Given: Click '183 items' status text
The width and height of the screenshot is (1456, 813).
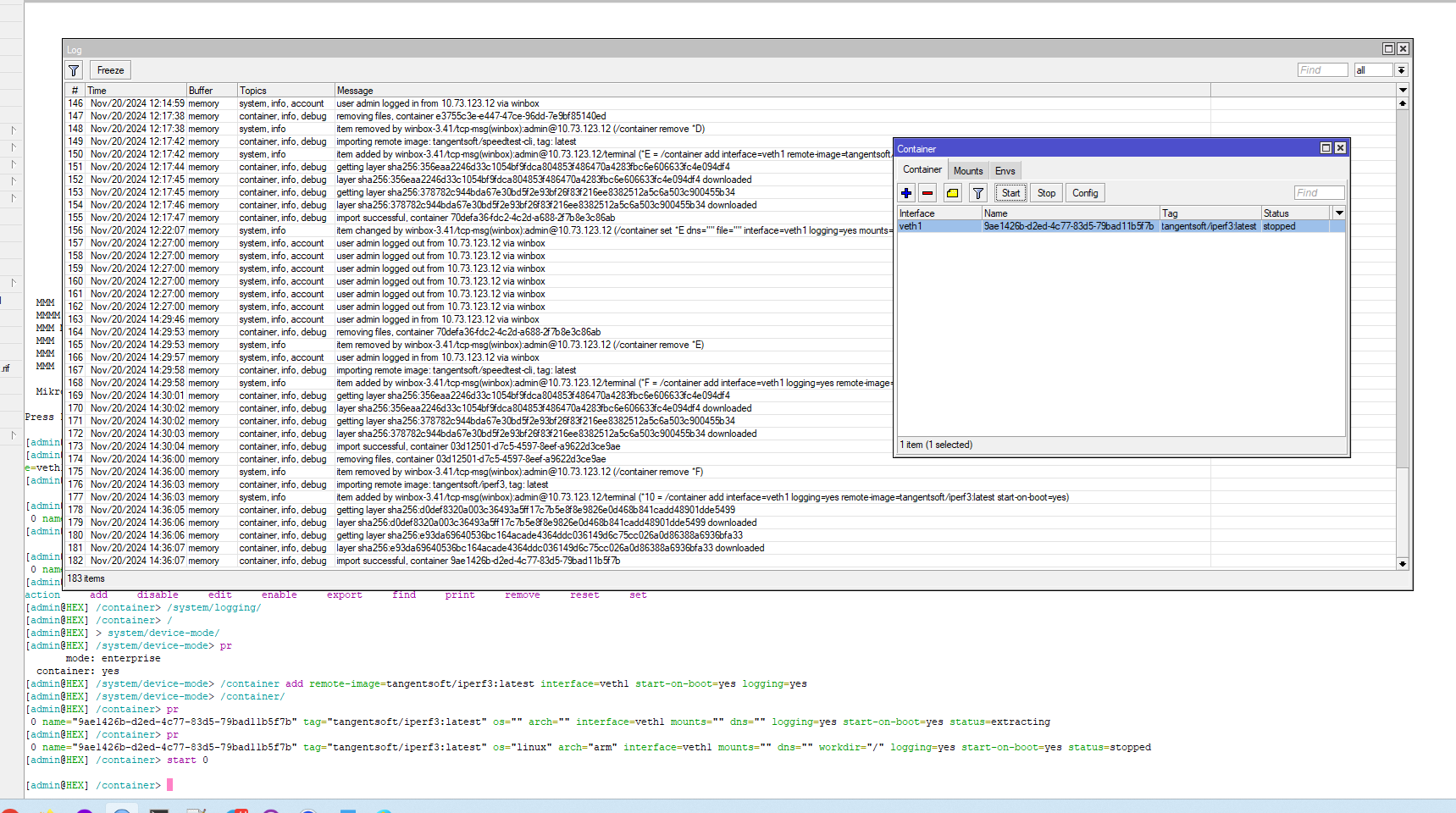Looking at the screenshot, I should 86,578.
